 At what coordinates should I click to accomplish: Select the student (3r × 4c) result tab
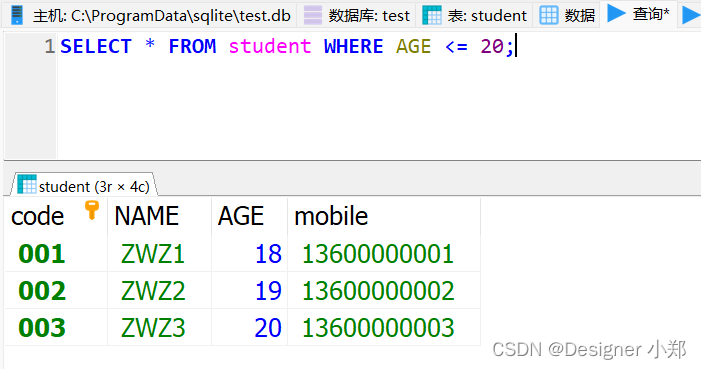[x=85, y=184]
